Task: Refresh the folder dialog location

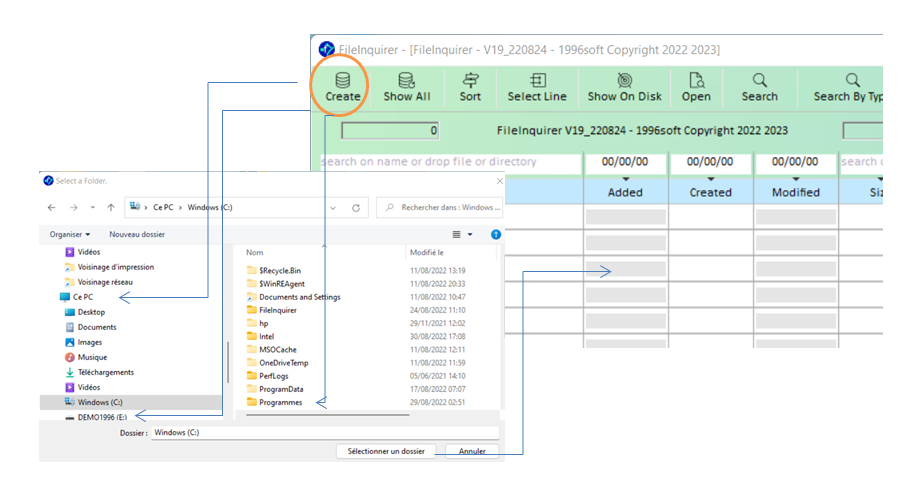Action: pos(356,208)
